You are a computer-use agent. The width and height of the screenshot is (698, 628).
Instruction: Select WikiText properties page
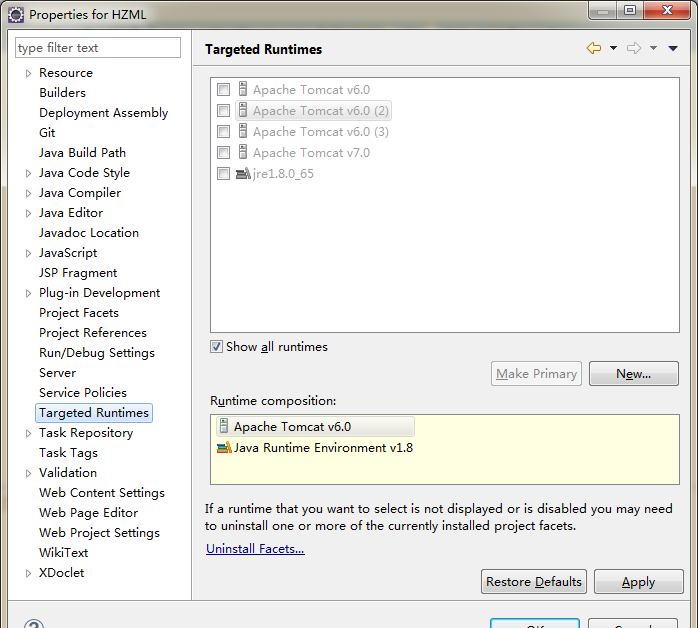tap(64, 553)
